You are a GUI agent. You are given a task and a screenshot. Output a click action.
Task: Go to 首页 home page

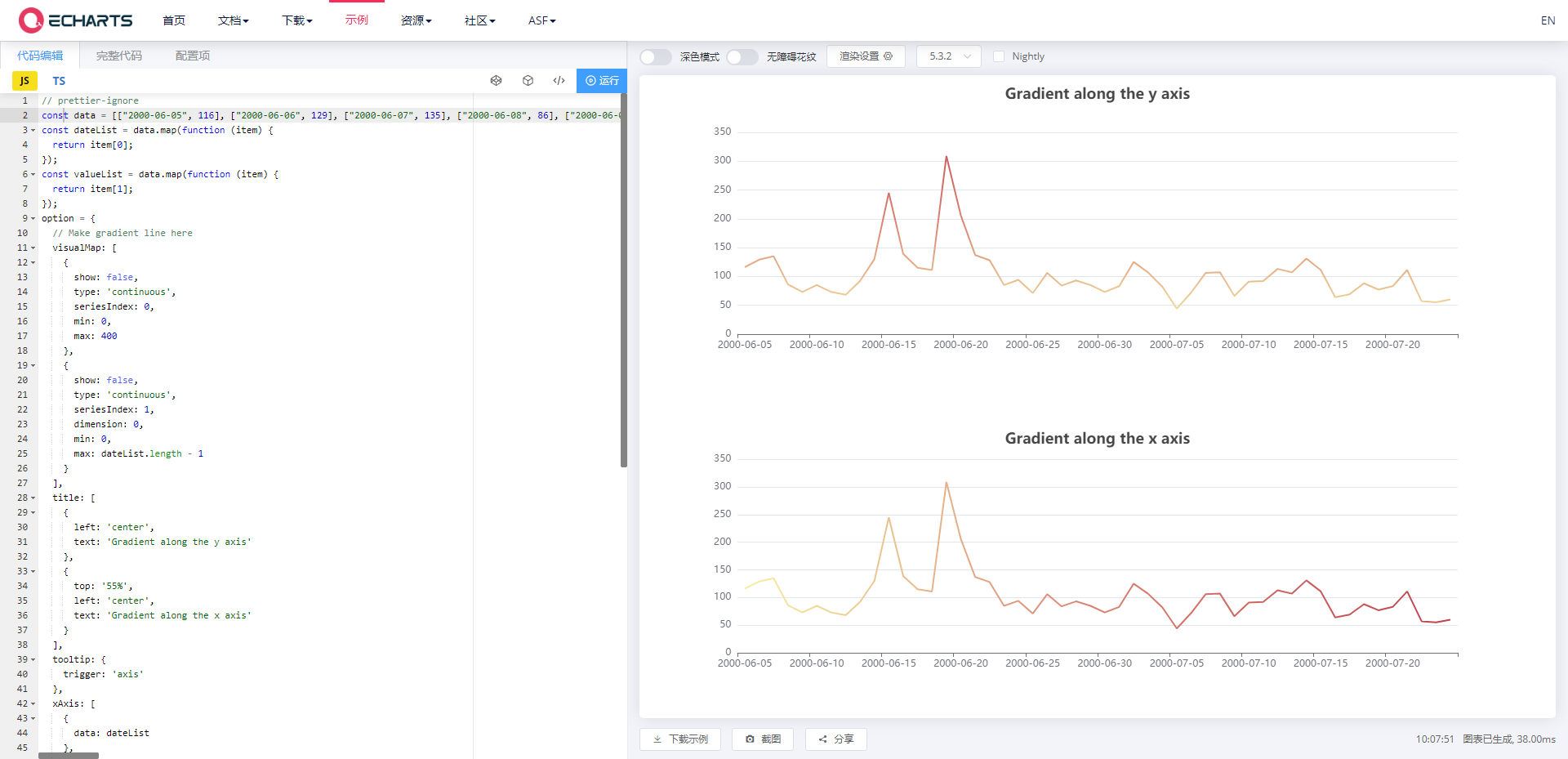174,20
